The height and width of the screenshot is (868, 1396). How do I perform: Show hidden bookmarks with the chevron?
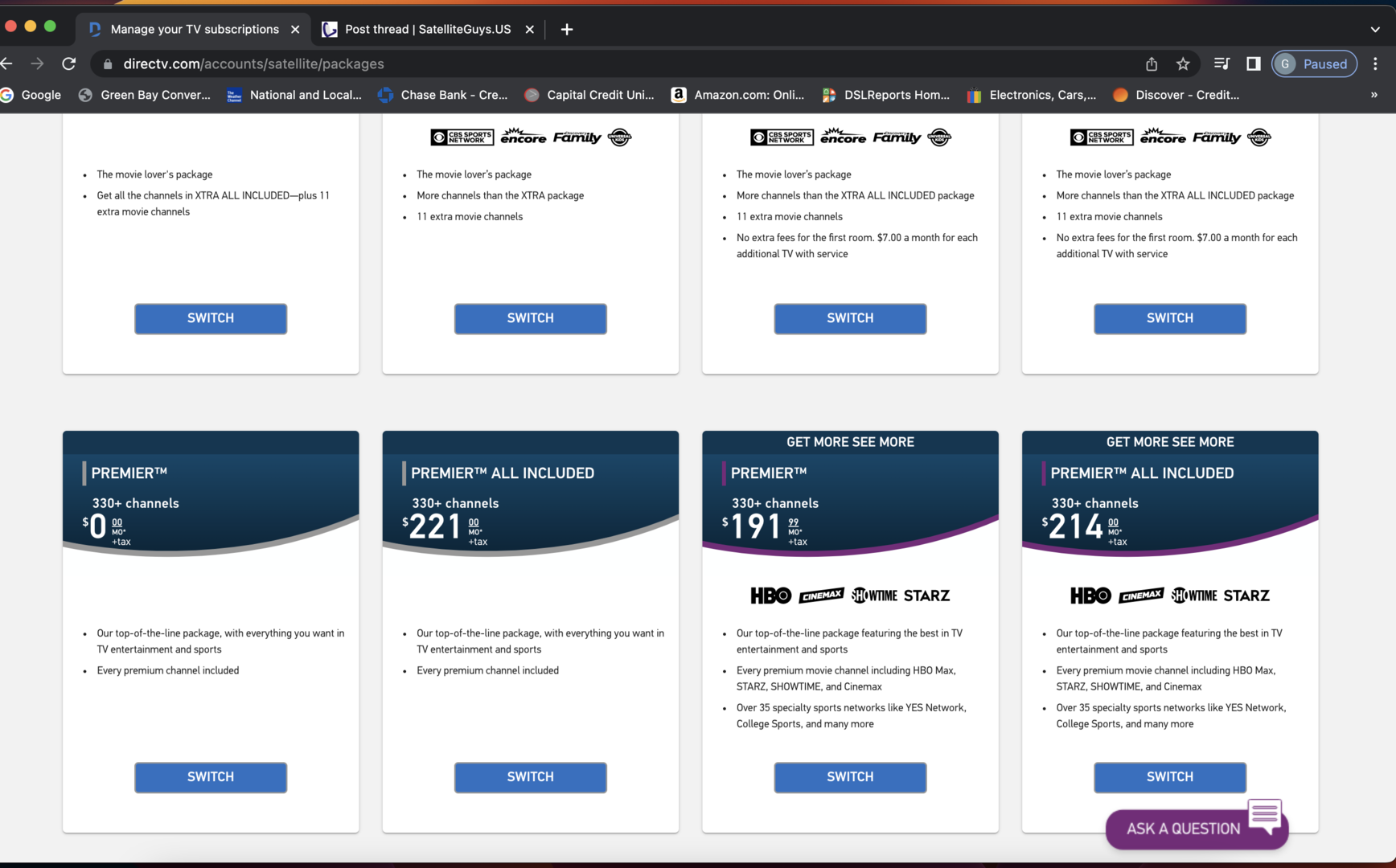click(1374, 95)
